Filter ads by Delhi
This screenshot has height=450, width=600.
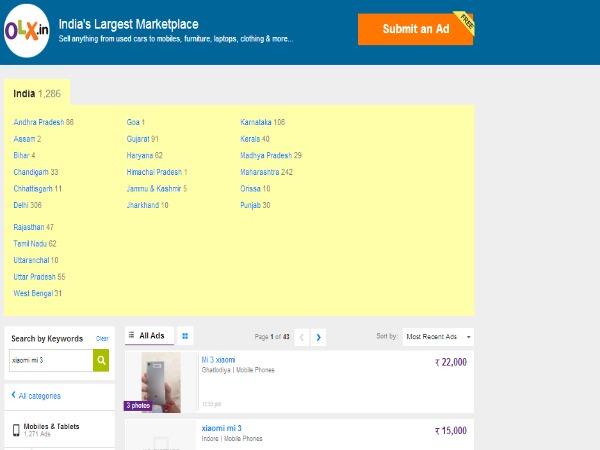pos(28,205)
